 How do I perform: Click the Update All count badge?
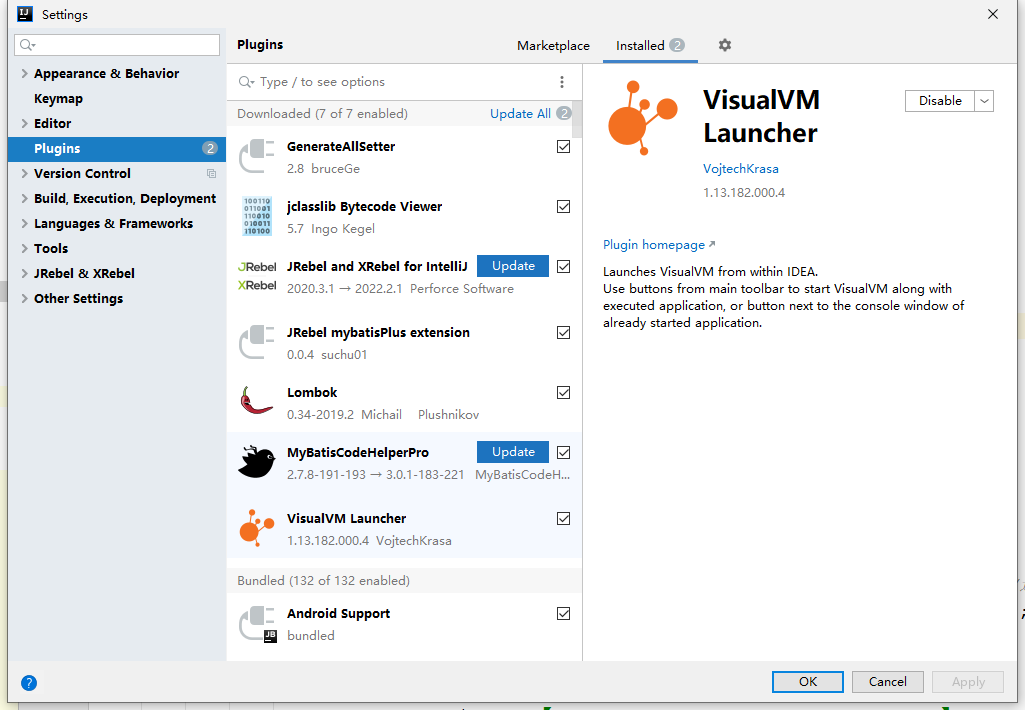tap(563, 113)
